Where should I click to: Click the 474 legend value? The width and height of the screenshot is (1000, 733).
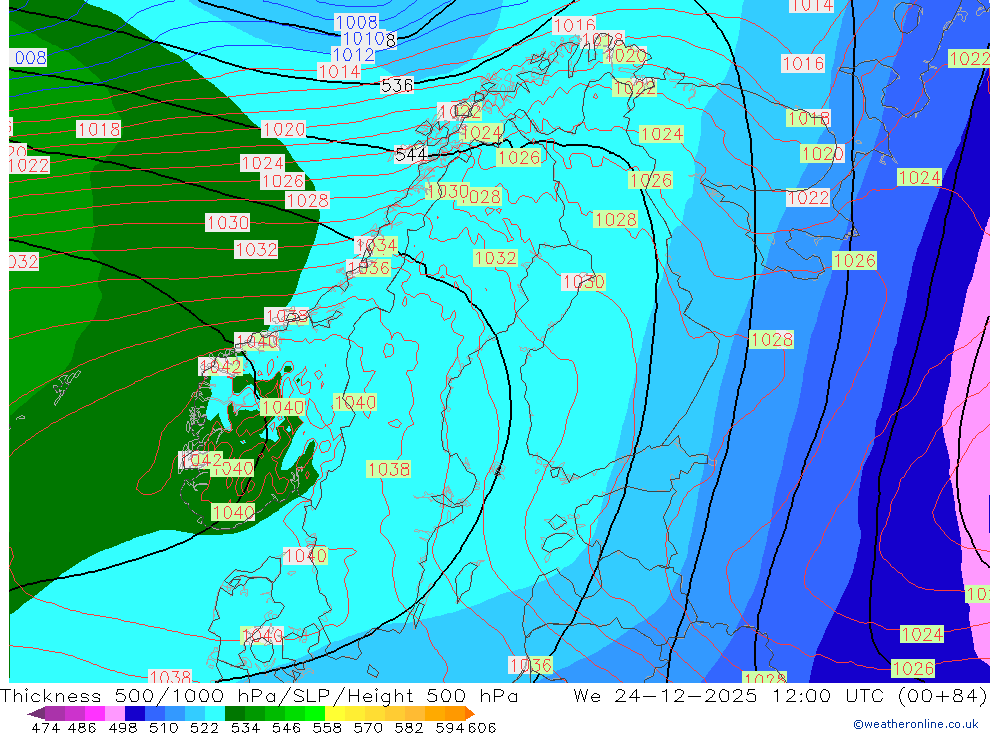click(46, 728)
